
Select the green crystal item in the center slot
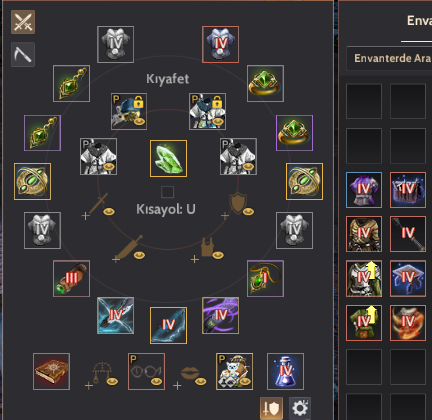168,158
